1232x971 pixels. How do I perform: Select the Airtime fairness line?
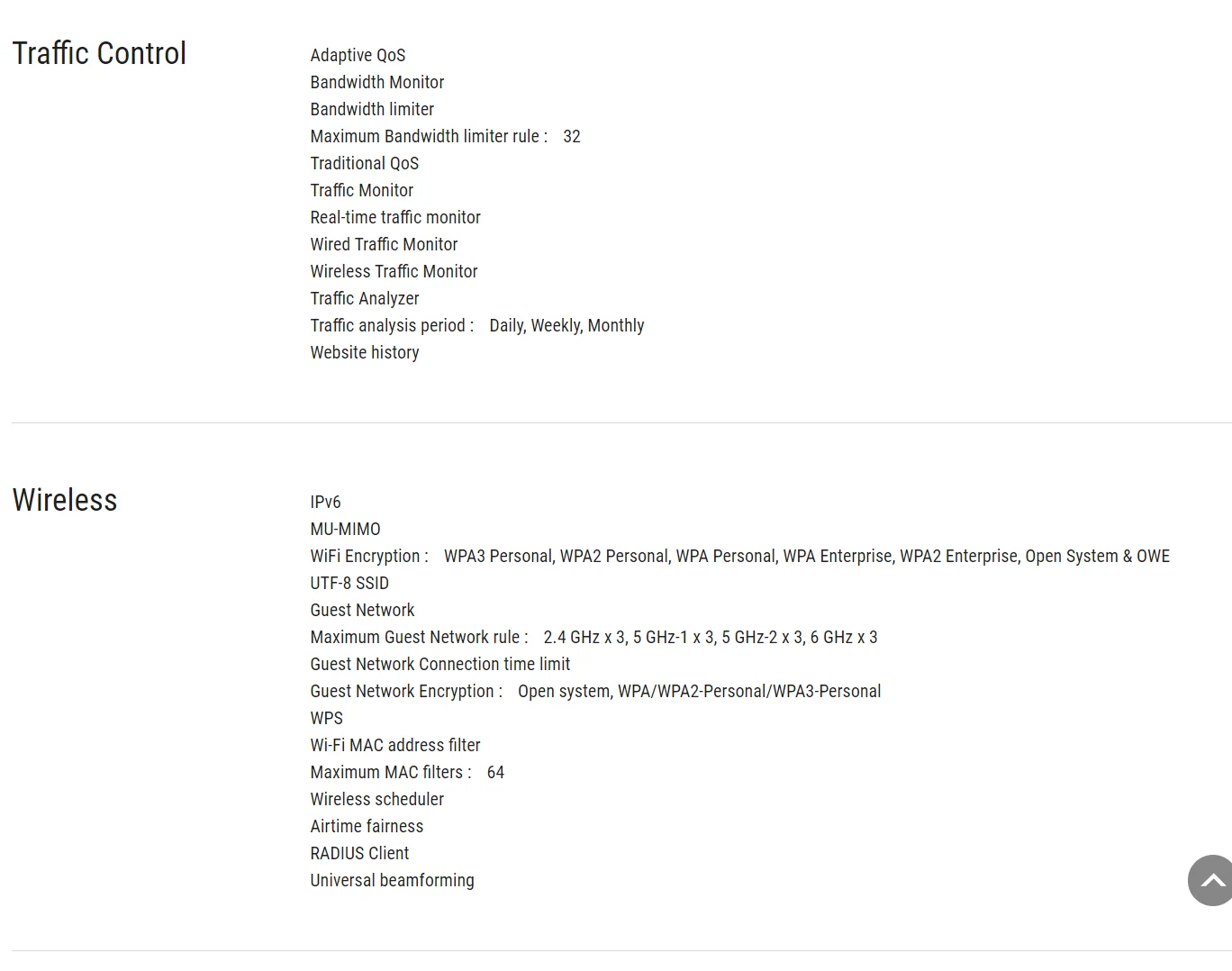click(367, 826)
